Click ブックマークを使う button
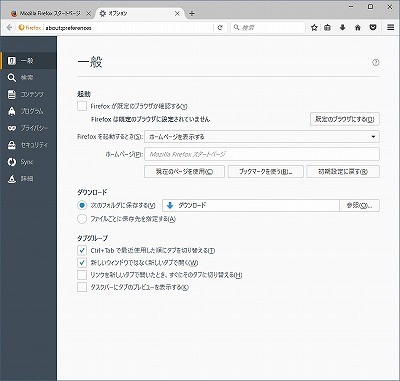 coord(266,172)
